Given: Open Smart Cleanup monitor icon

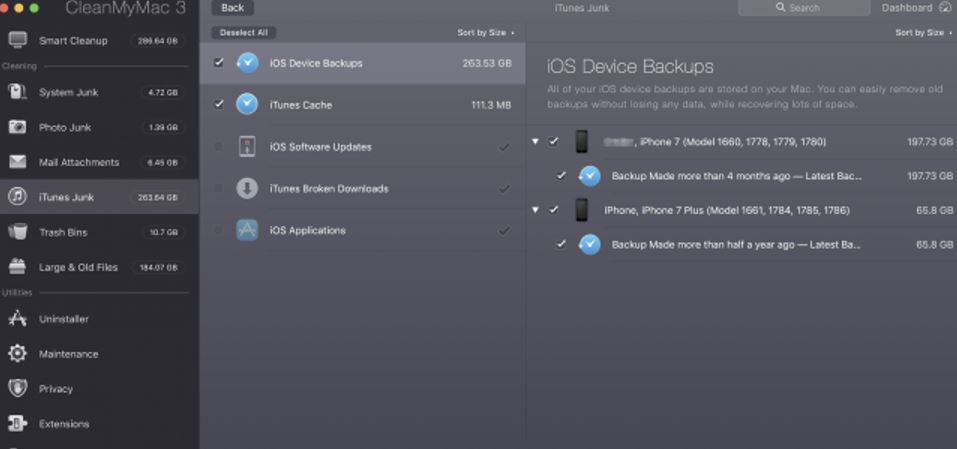Looking at the screenshot, I should point(17,40).
